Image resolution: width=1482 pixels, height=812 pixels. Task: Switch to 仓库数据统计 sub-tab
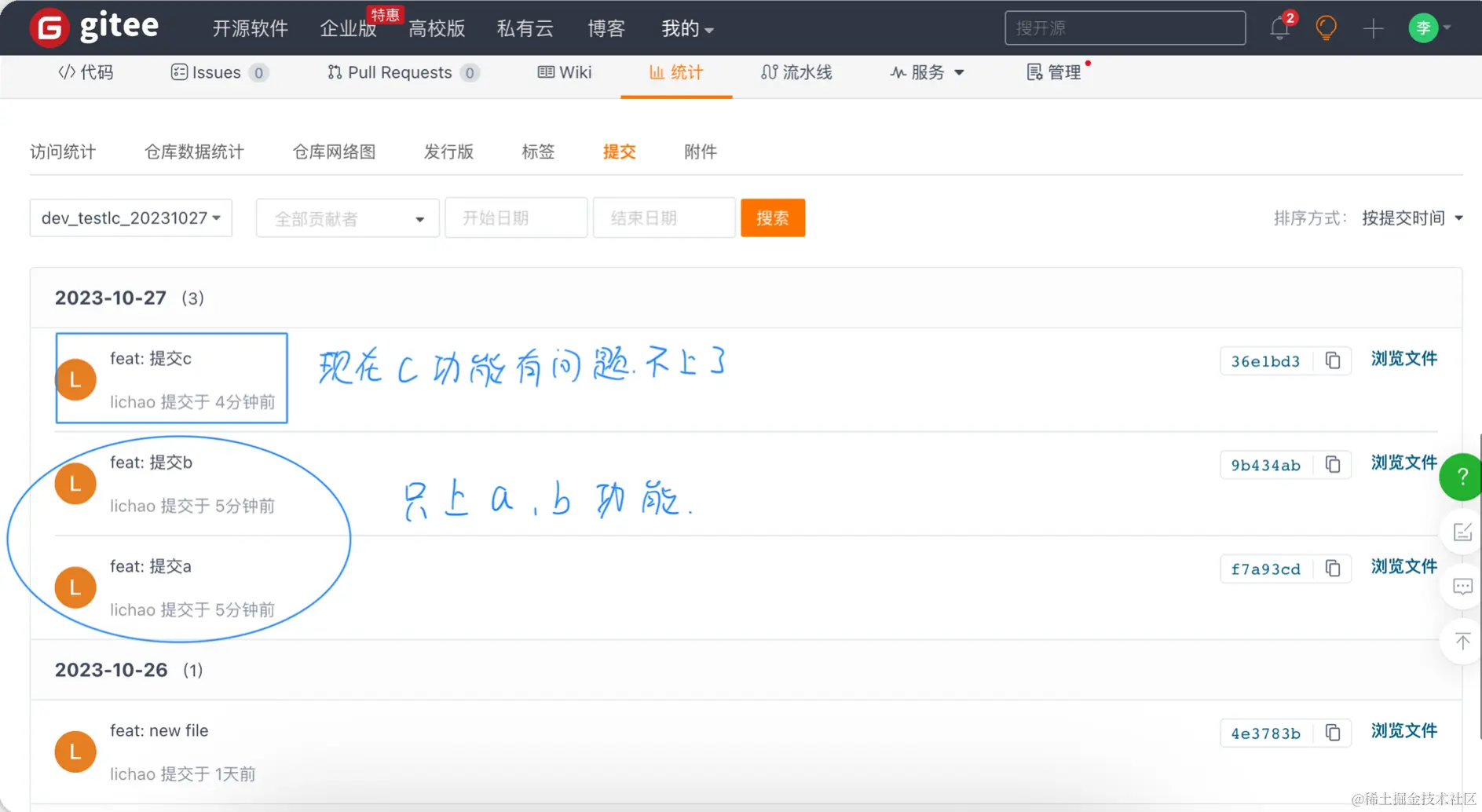pos(195,152)
